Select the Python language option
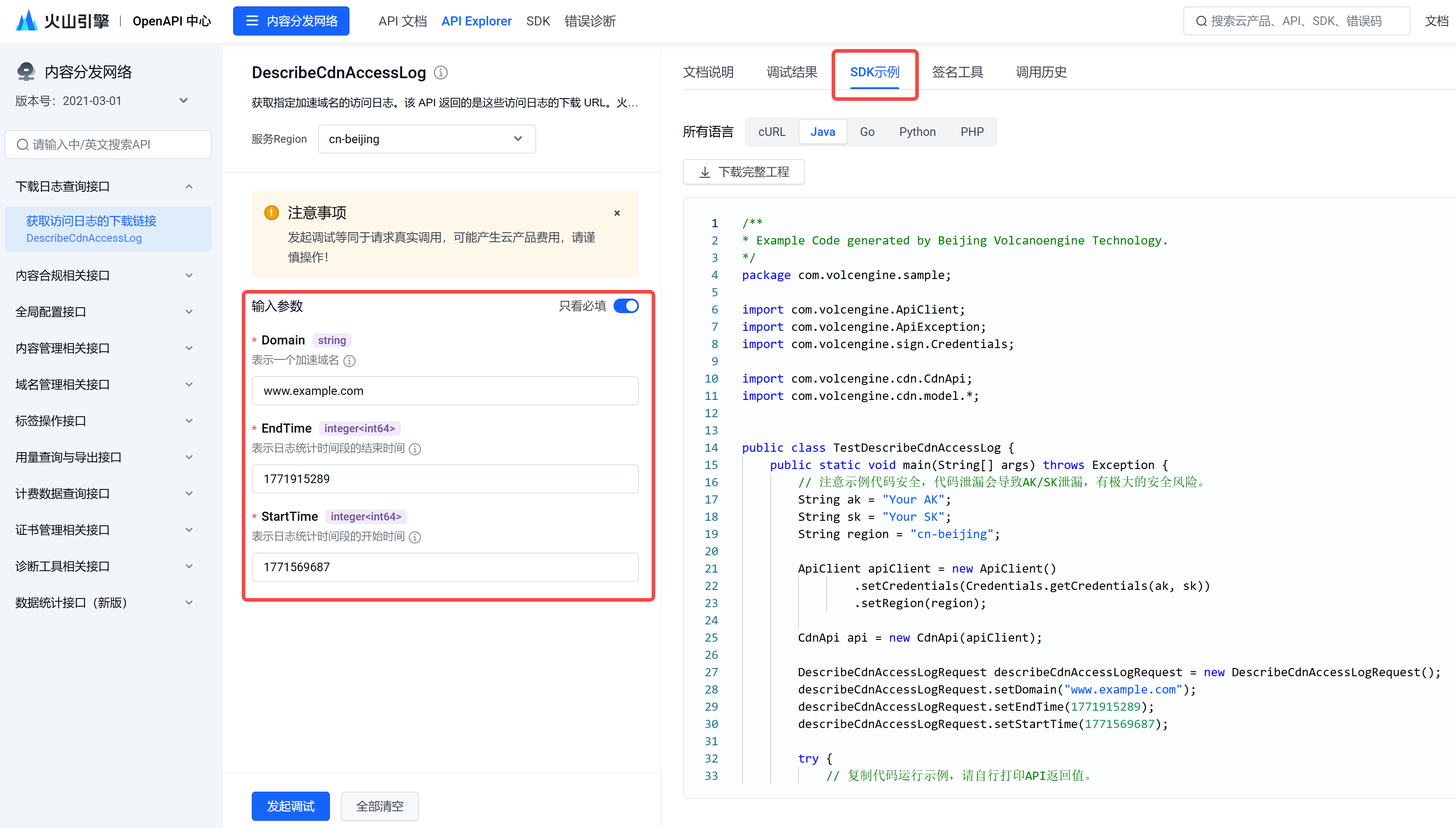 point(917,132)
